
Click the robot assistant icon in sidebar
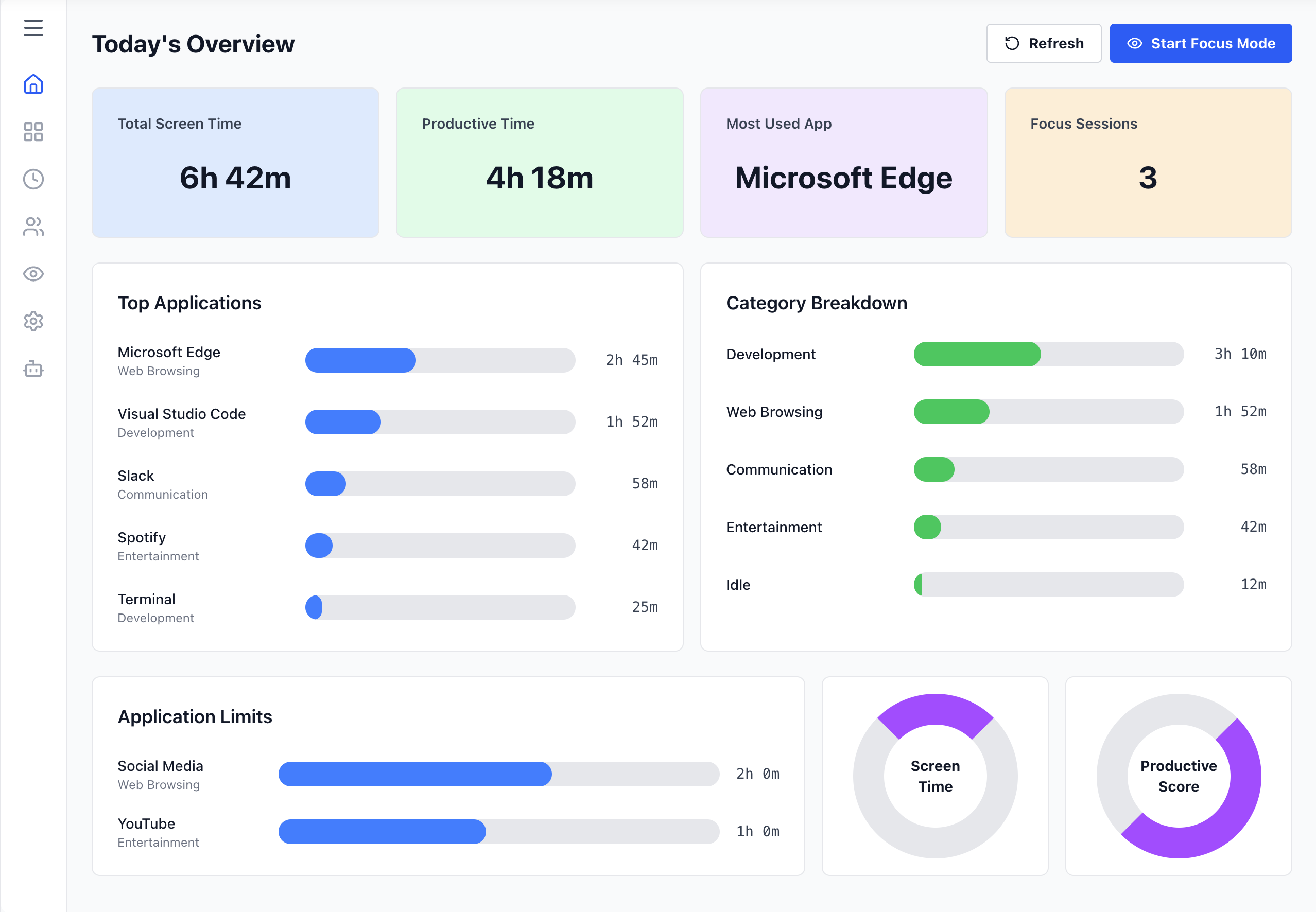pyautogui.click(x=32, y=369)
